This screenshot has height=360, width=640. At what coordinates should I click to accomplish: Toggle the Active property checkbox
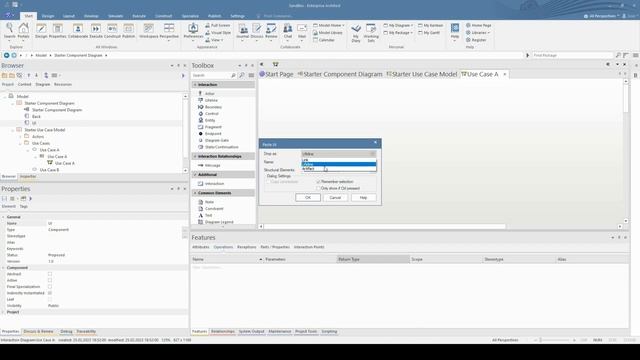click(50, 280)
